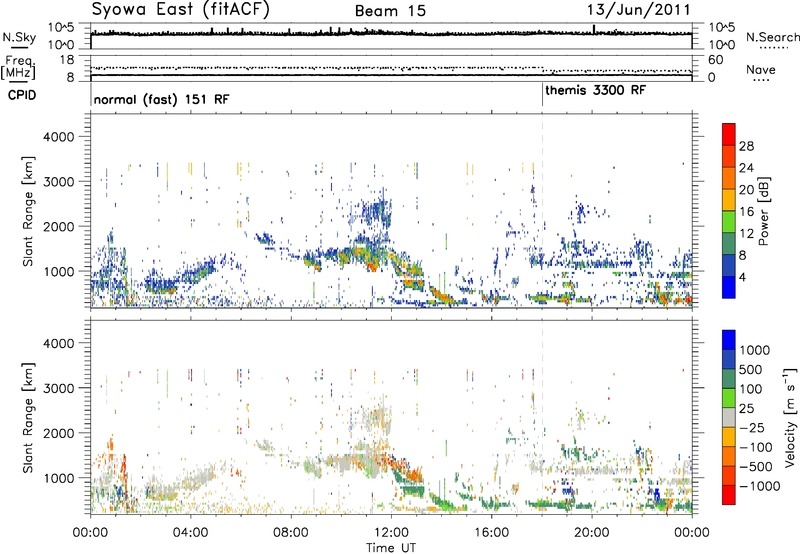This screenshot has width=800, height=554.
Task: Click the "Nave" legend label
Action: pos(761,69)
